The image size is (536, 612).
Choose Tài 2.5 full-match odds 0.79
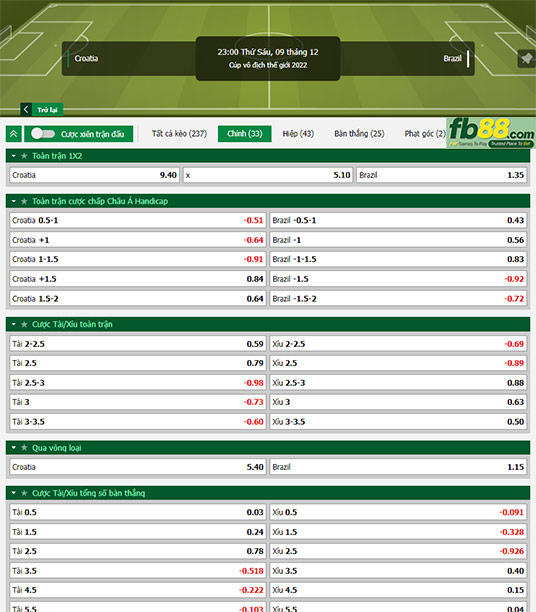[x=138, y=363]
